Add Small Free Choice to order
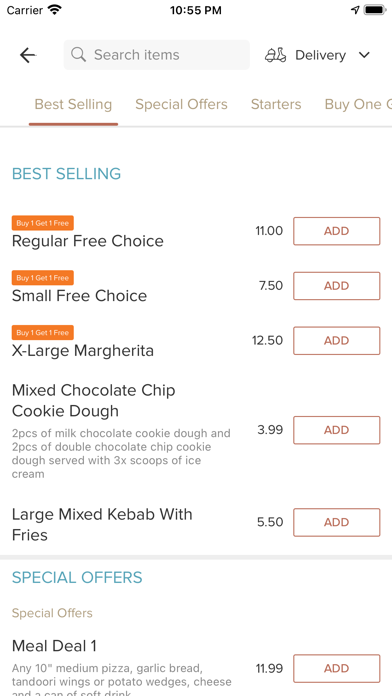392x696 pixels. [337, 286]
